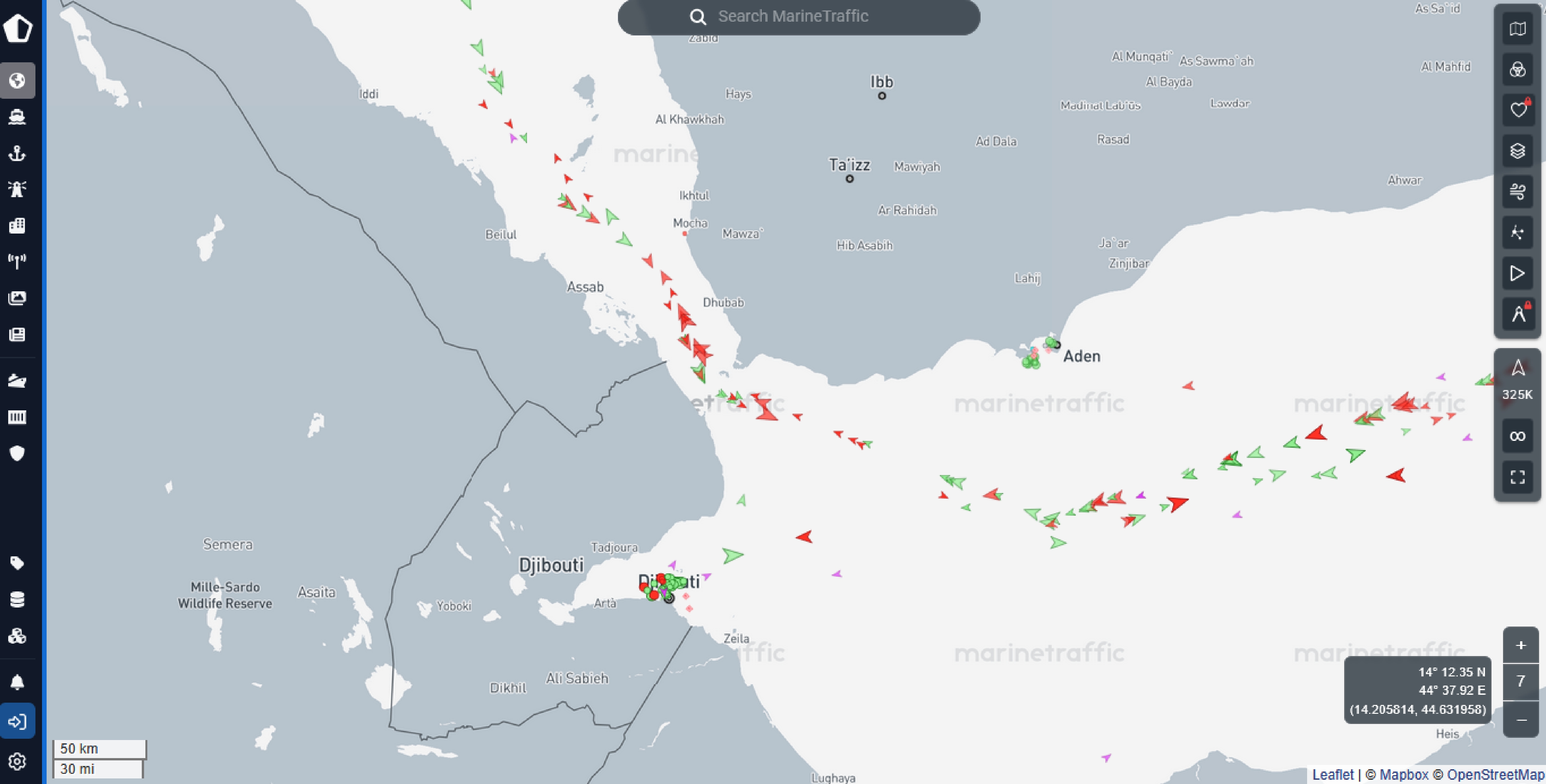Open the Vessels section in sidebar
Screen dimensions: 1546x784
coord(17,116)
